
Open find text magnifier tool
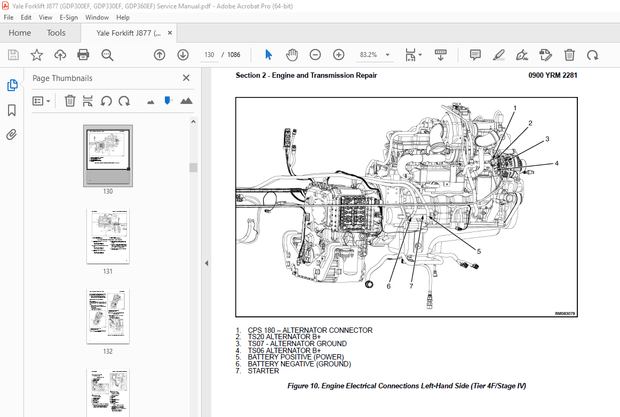point(107,55)
